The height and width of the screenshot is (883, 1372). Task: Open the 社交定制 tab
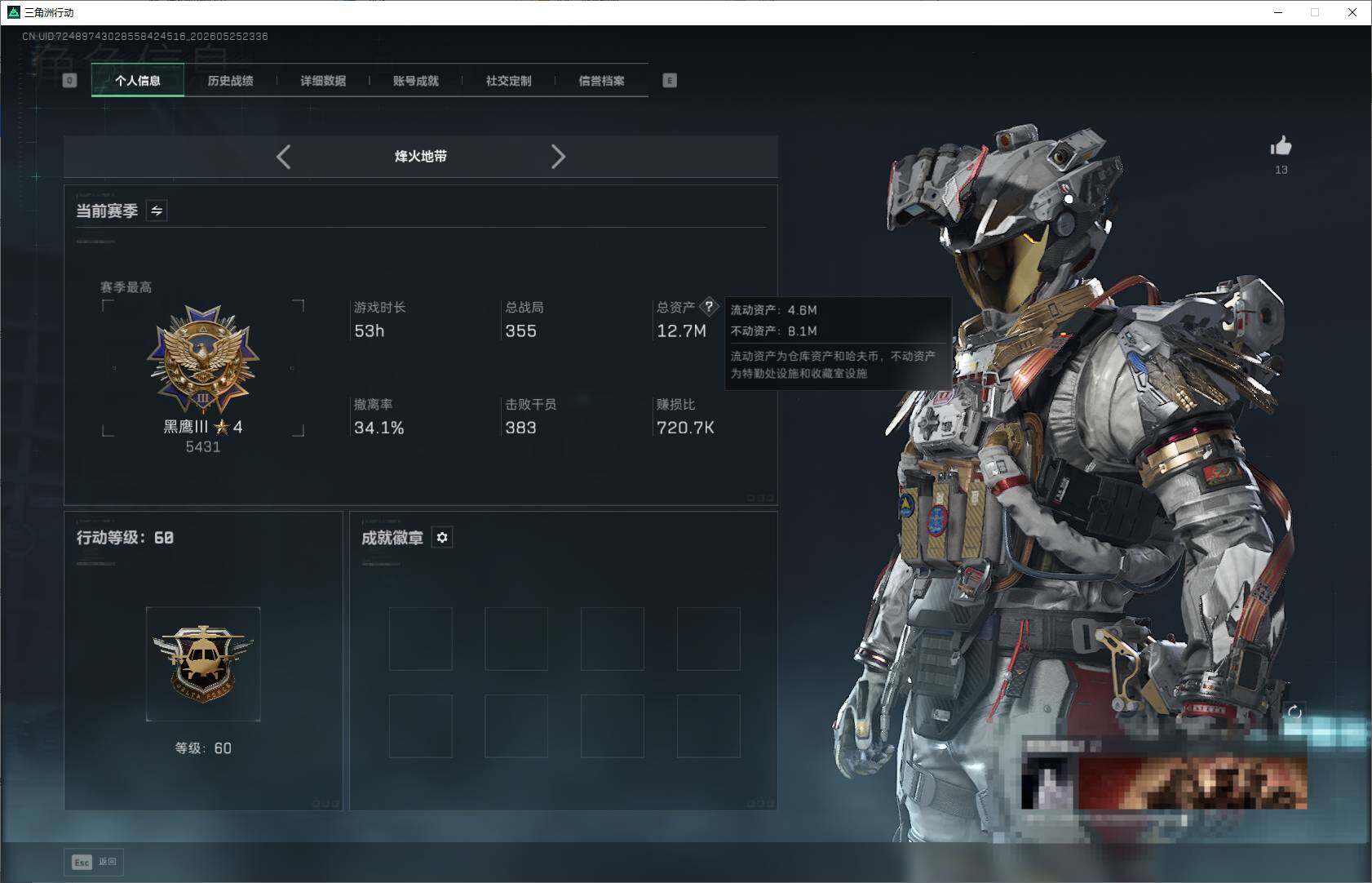(x=509, y=80)
